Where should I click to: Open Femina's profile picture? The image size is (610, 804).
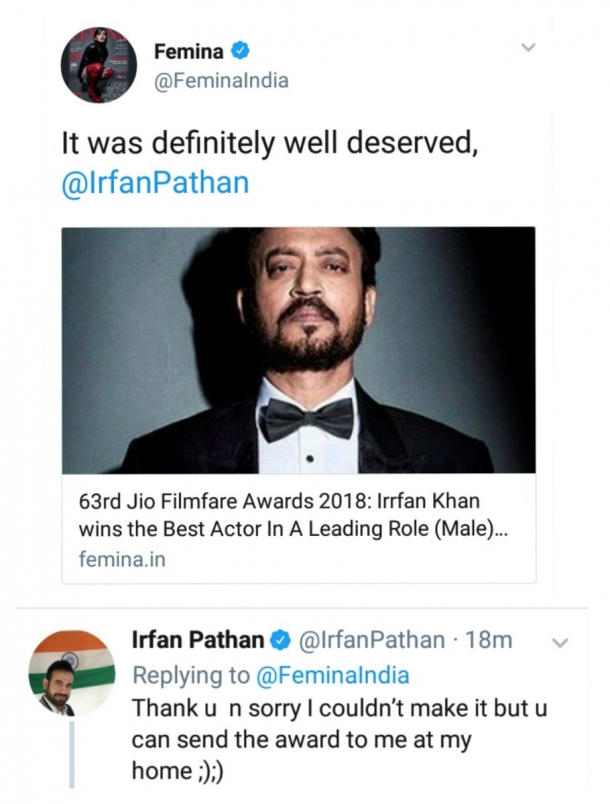[x=98, y=66]
